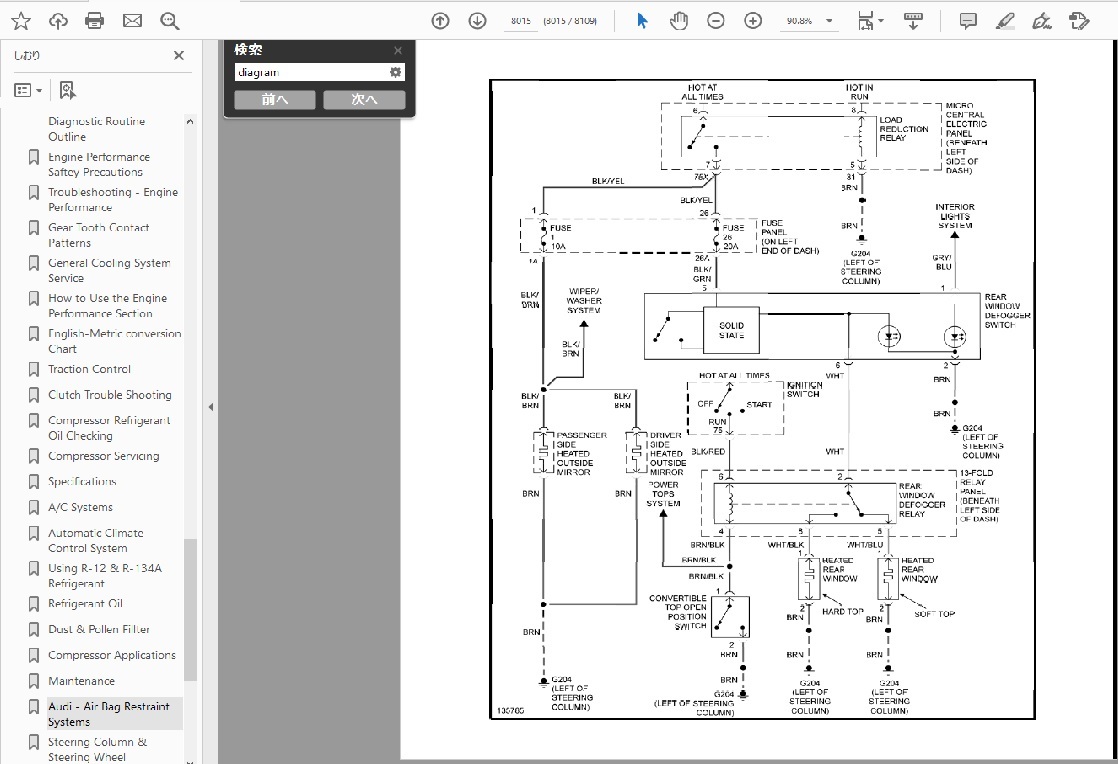Print the document using printer icon
This screenshot has height=764, width=1118.
[95, 21]
